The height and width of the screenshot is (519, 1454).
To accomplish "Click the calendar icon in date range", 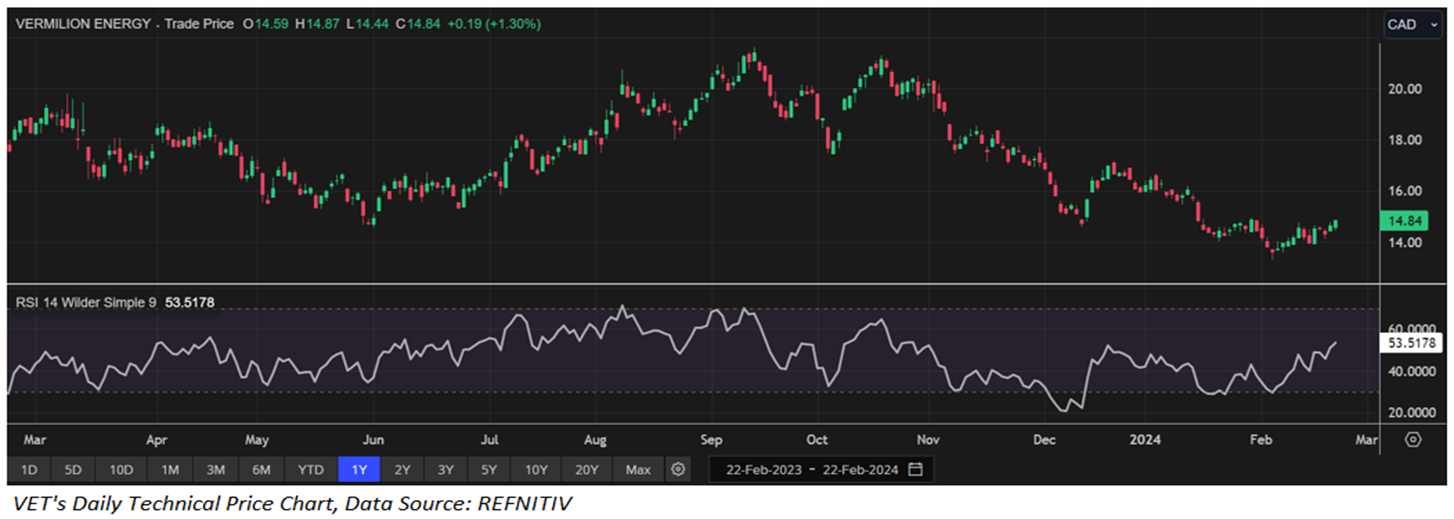I will coord(916,469).
